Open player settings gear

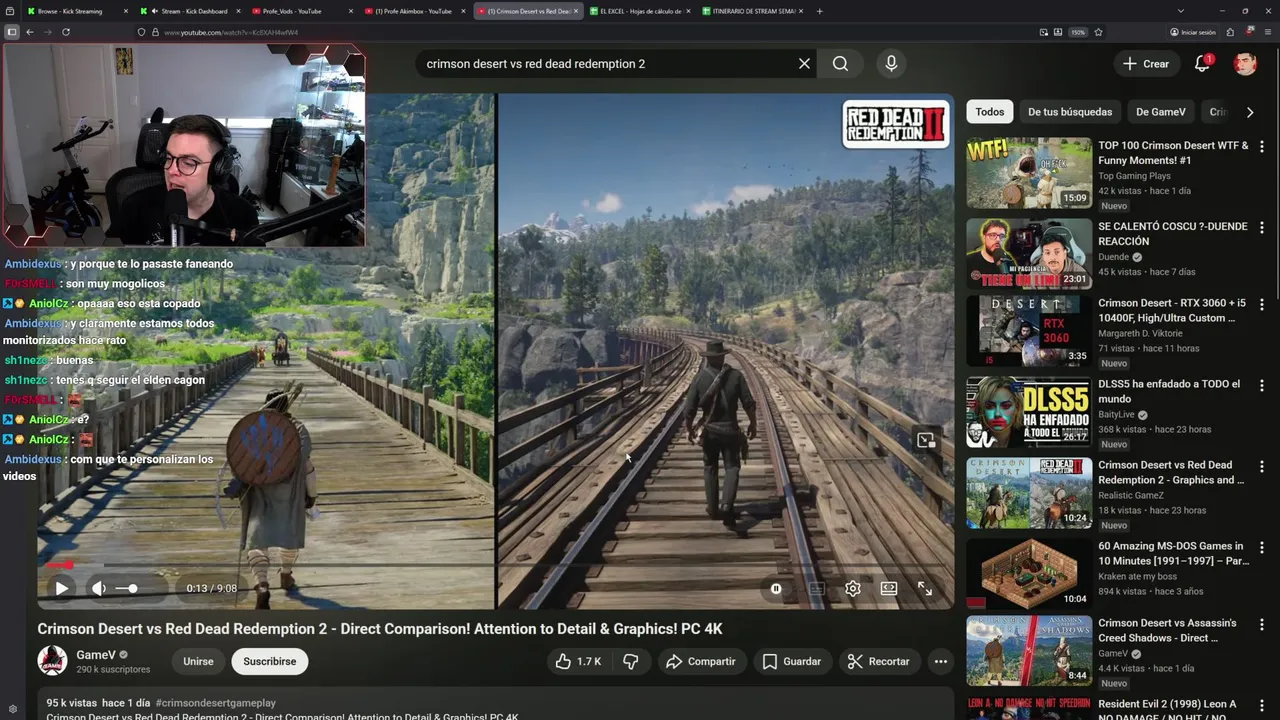point(853,589)
